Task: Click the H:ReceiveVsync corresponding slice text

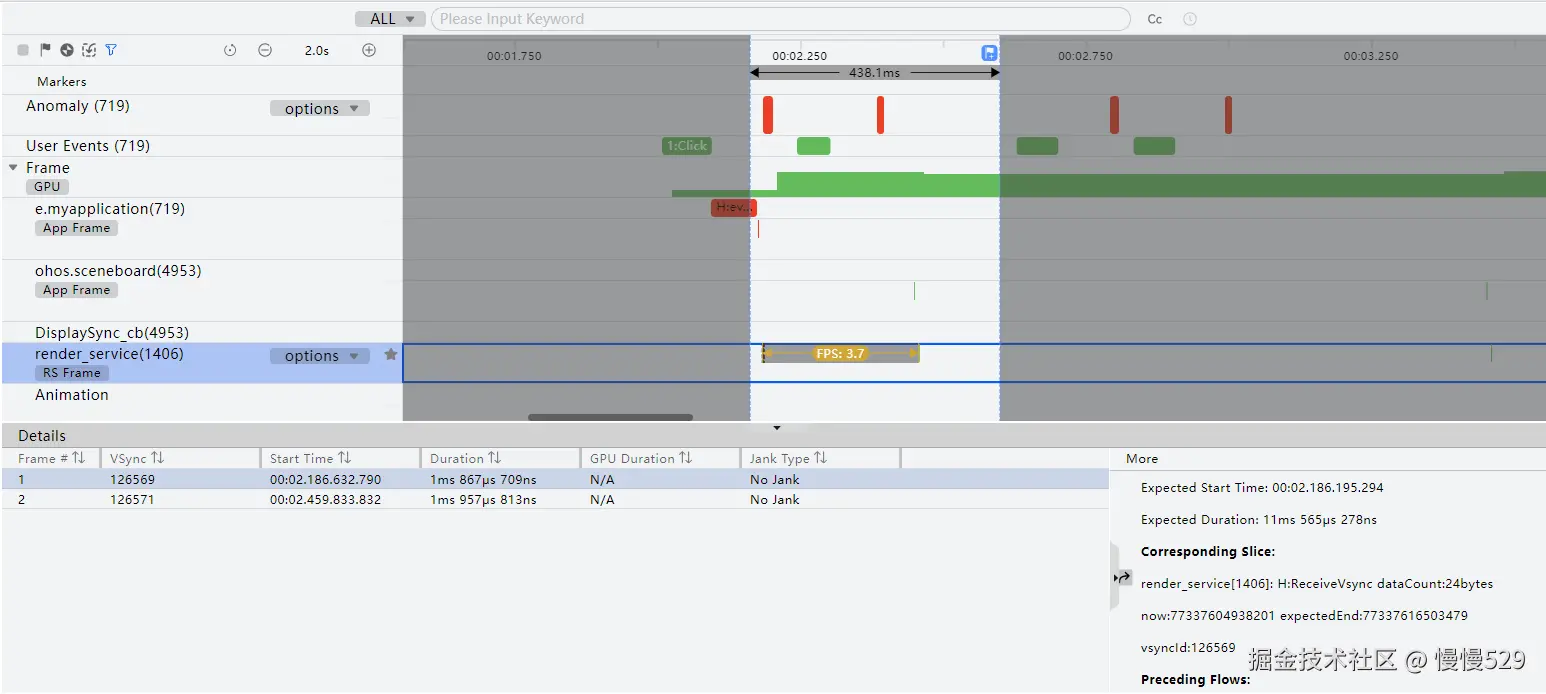Action: (1317, 584)
